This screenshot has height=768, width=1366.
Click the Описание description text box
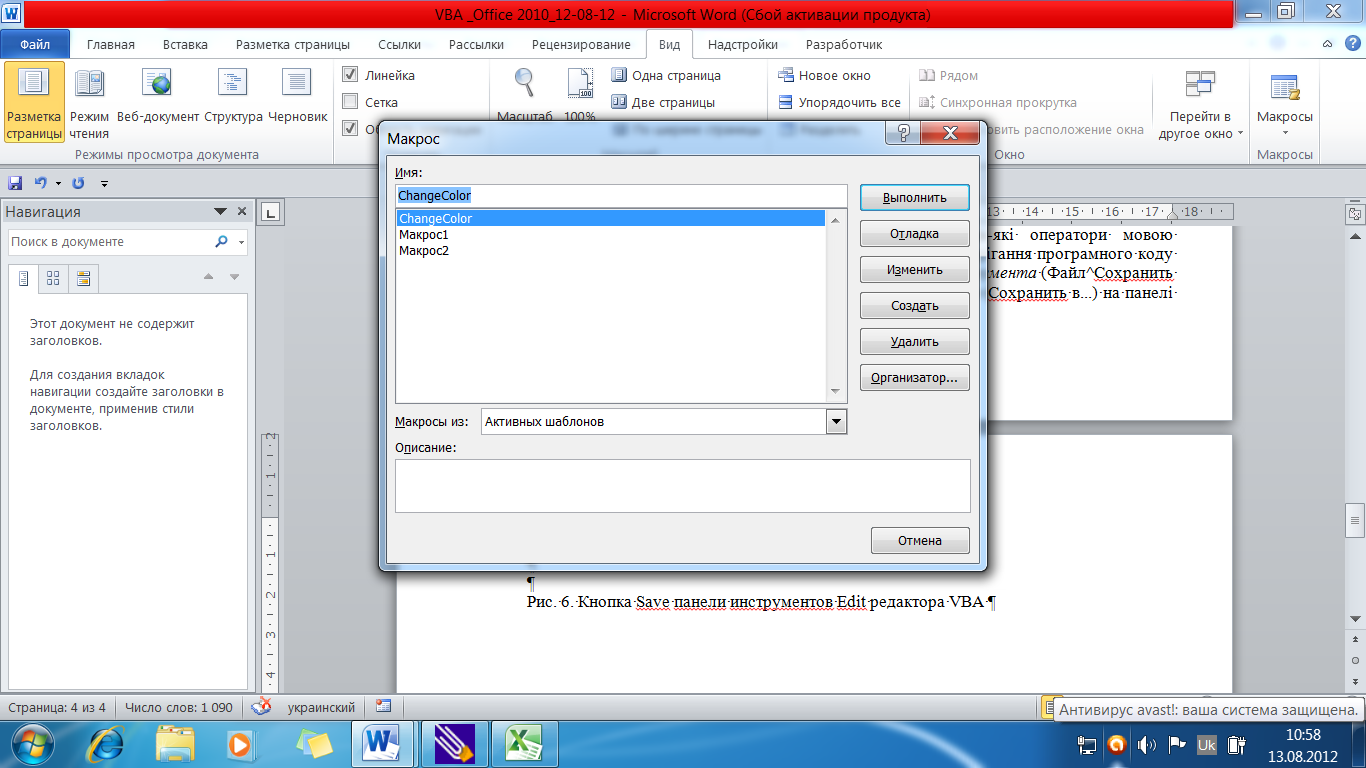(x=683, y=486)
